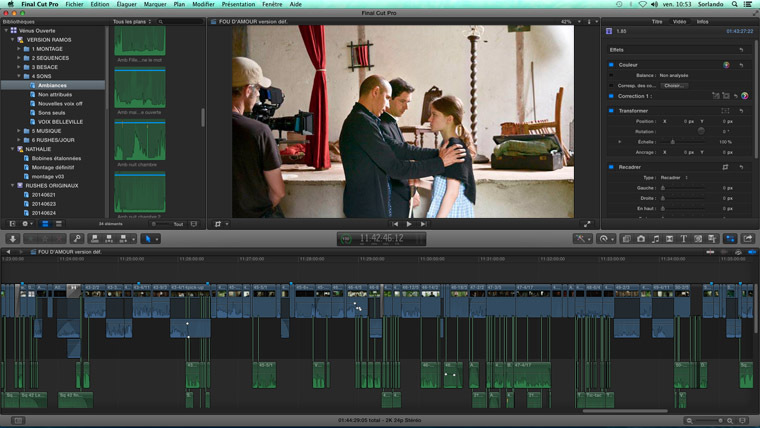Viewport: 760px width, 428px height.
Task: Show on-screen Recadrer crop controls
Action: coord(725,167)
